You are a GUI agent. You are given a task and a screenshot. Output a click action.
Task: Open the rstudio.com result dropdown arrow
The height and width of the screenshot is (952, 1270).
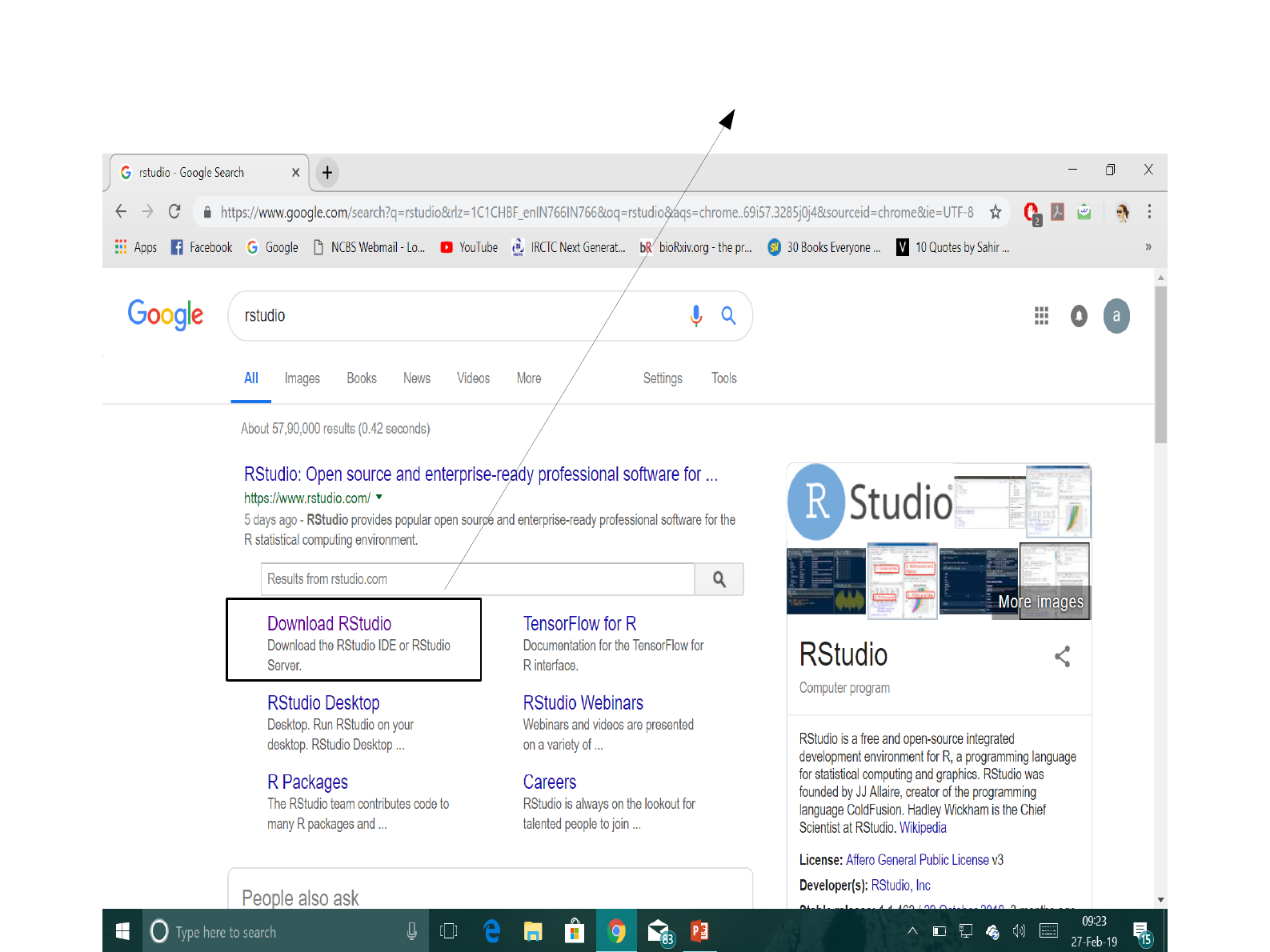(x=379, y=498)
